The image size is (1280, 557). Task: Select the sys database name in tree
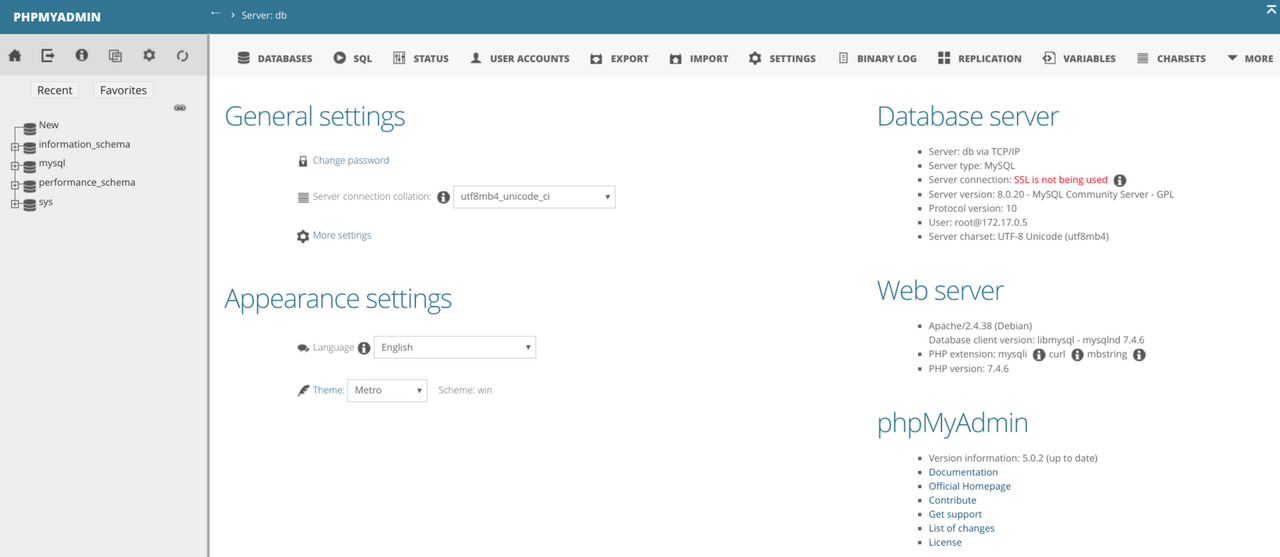(x=46, y=201)
